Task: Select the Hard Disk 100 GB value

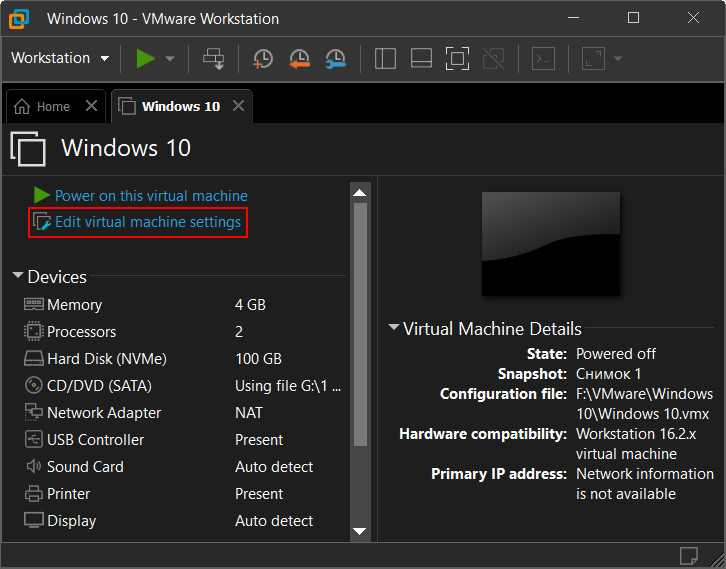Action: [x=258, y=359]
